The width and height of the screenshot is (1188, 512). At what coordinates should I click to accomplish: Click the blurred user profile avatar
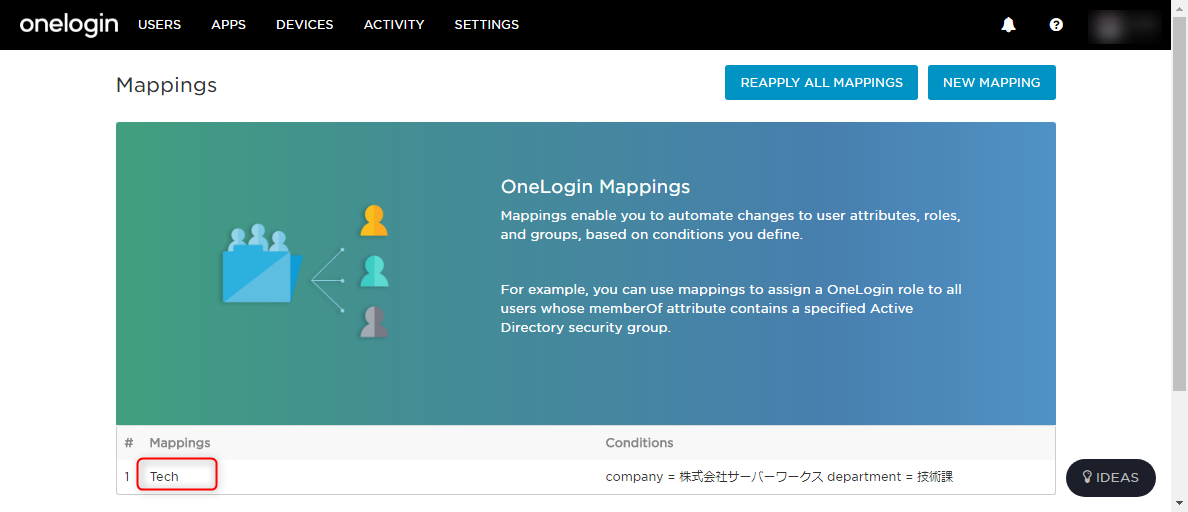coord(1124,25)
